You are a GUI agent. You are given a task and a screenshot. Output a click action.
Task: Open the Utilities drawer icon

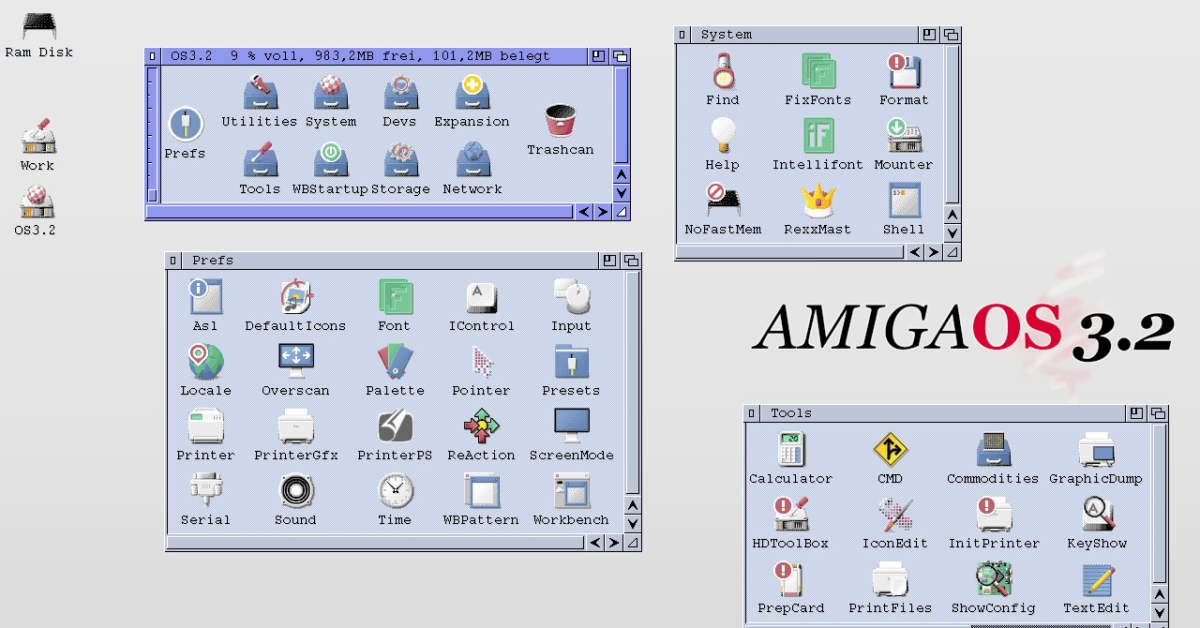point(260,93)
